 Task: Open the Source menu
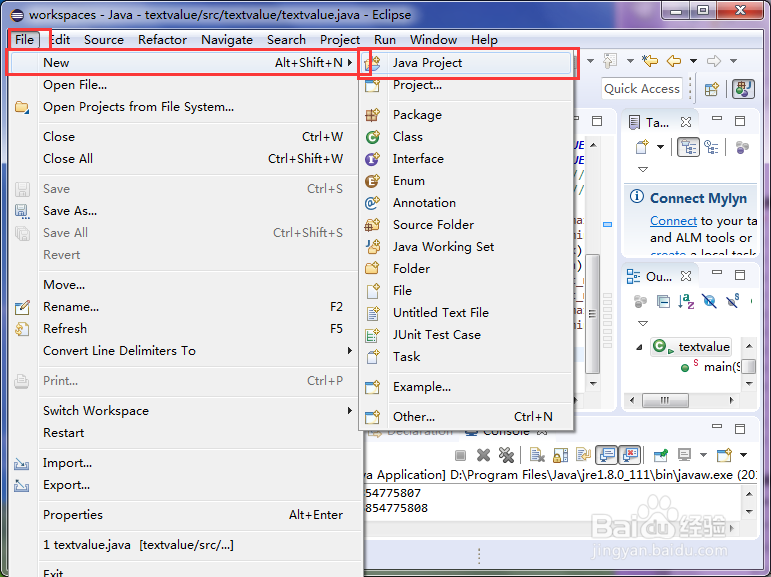point(104,40)
